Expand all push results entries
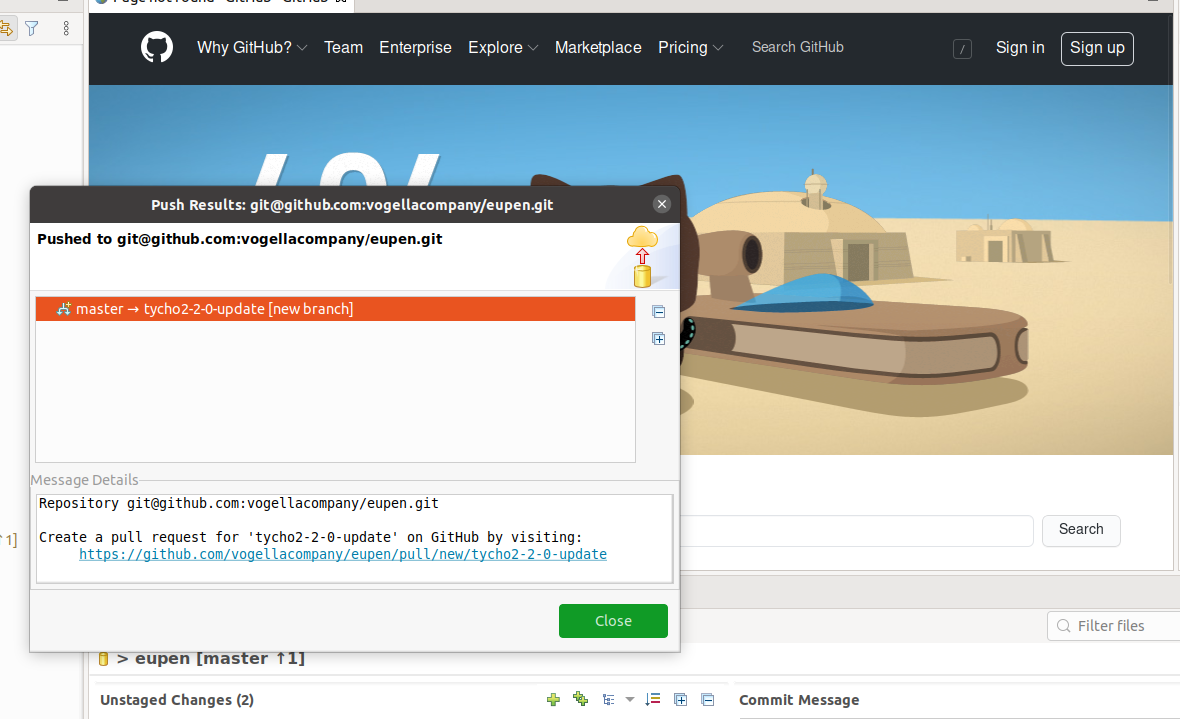Image resolution: width=1180 pixels, height=719 pixels. point(658,339)
